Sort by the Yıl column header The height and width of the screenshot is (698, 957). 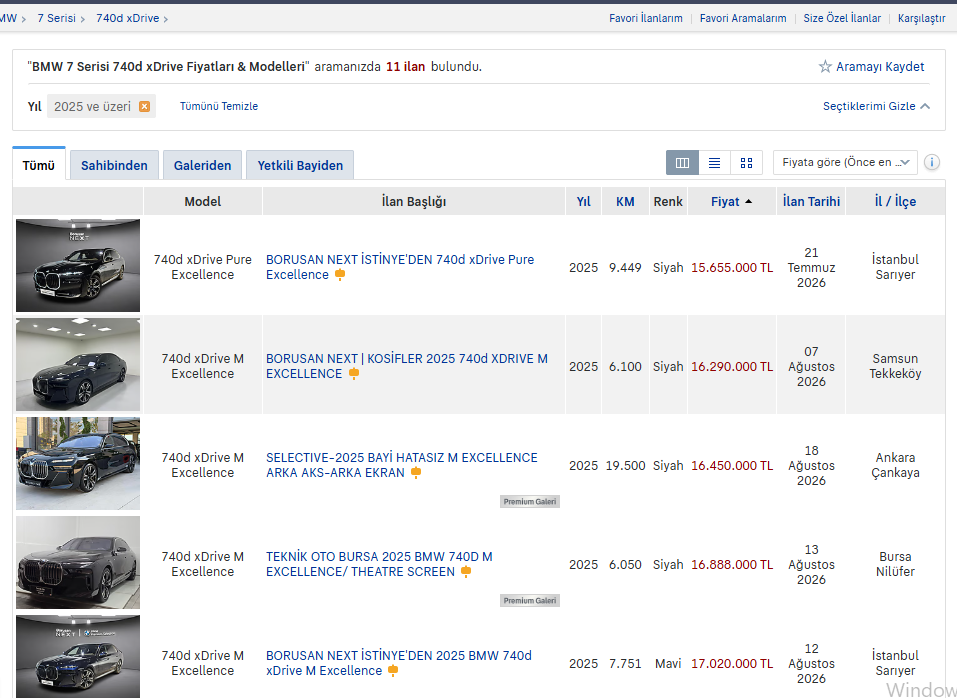583,201
